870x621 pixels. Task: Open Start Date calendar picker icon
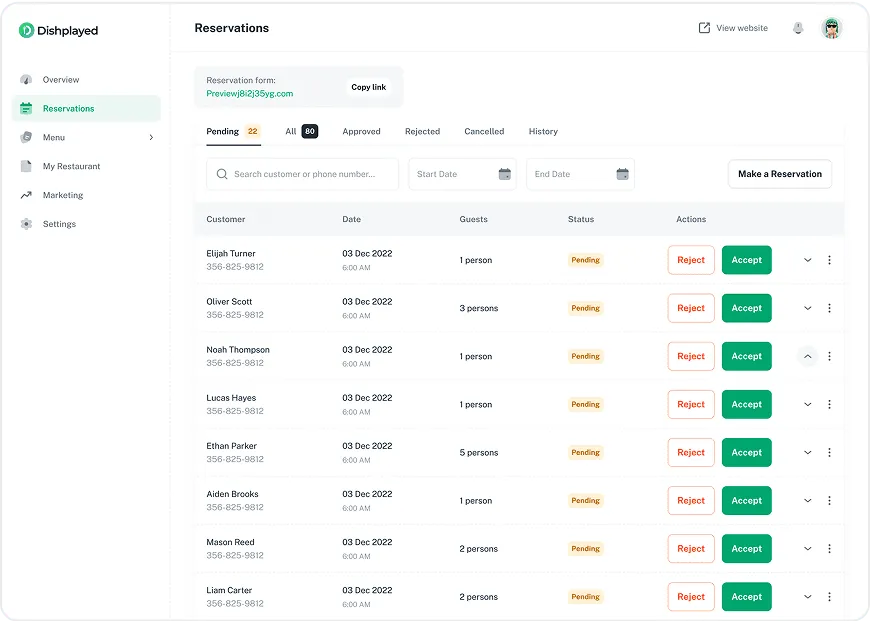click(504, 174)
